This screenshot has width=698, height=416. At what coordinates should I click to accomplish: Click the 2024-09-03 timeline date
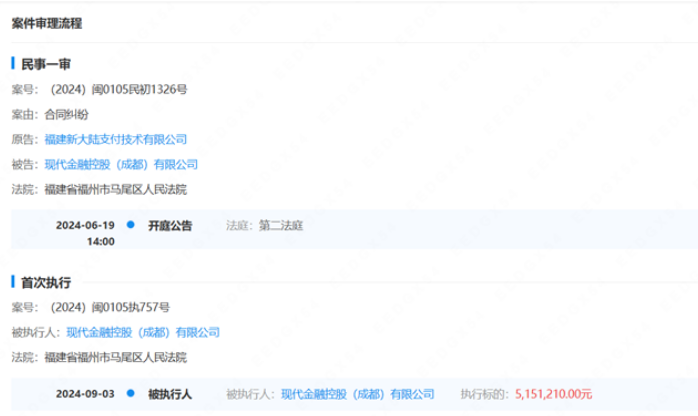[x=86, y=394]
